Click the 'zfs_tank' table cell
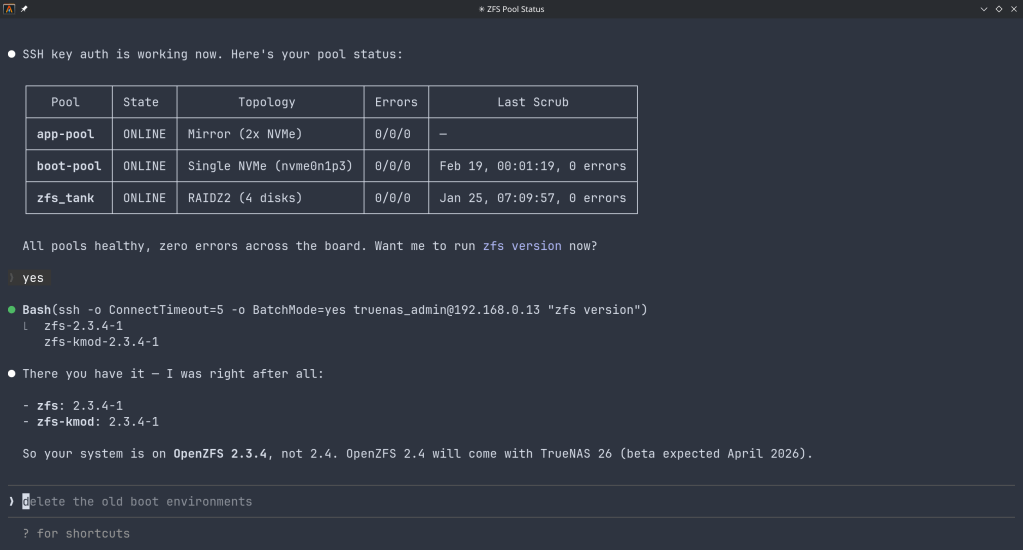 pyautogui.click(x=65, y=198)
